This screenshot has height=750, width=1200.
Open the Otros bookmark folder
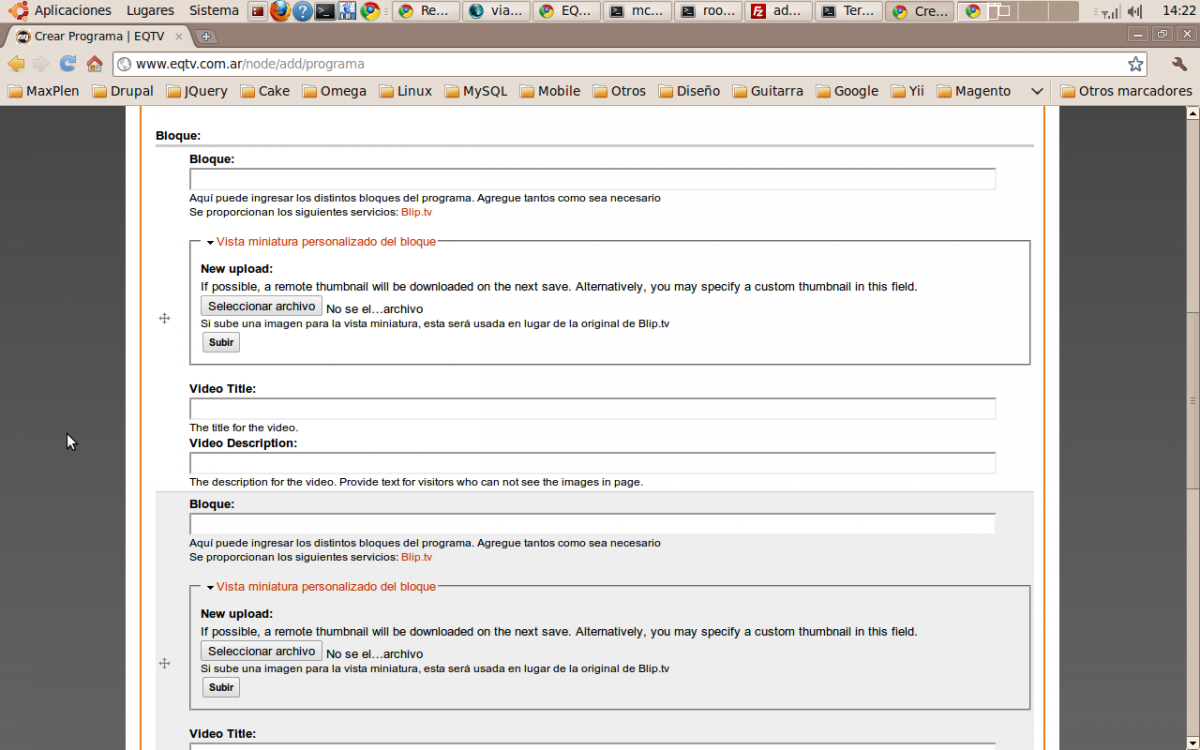coord(619,91)
